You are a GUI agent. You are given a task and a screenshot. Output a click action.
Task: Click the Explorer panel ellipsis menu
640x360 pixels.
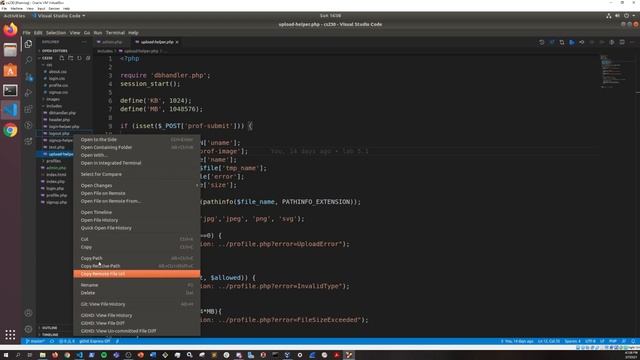pyautogui.click(x=84, y=42)
